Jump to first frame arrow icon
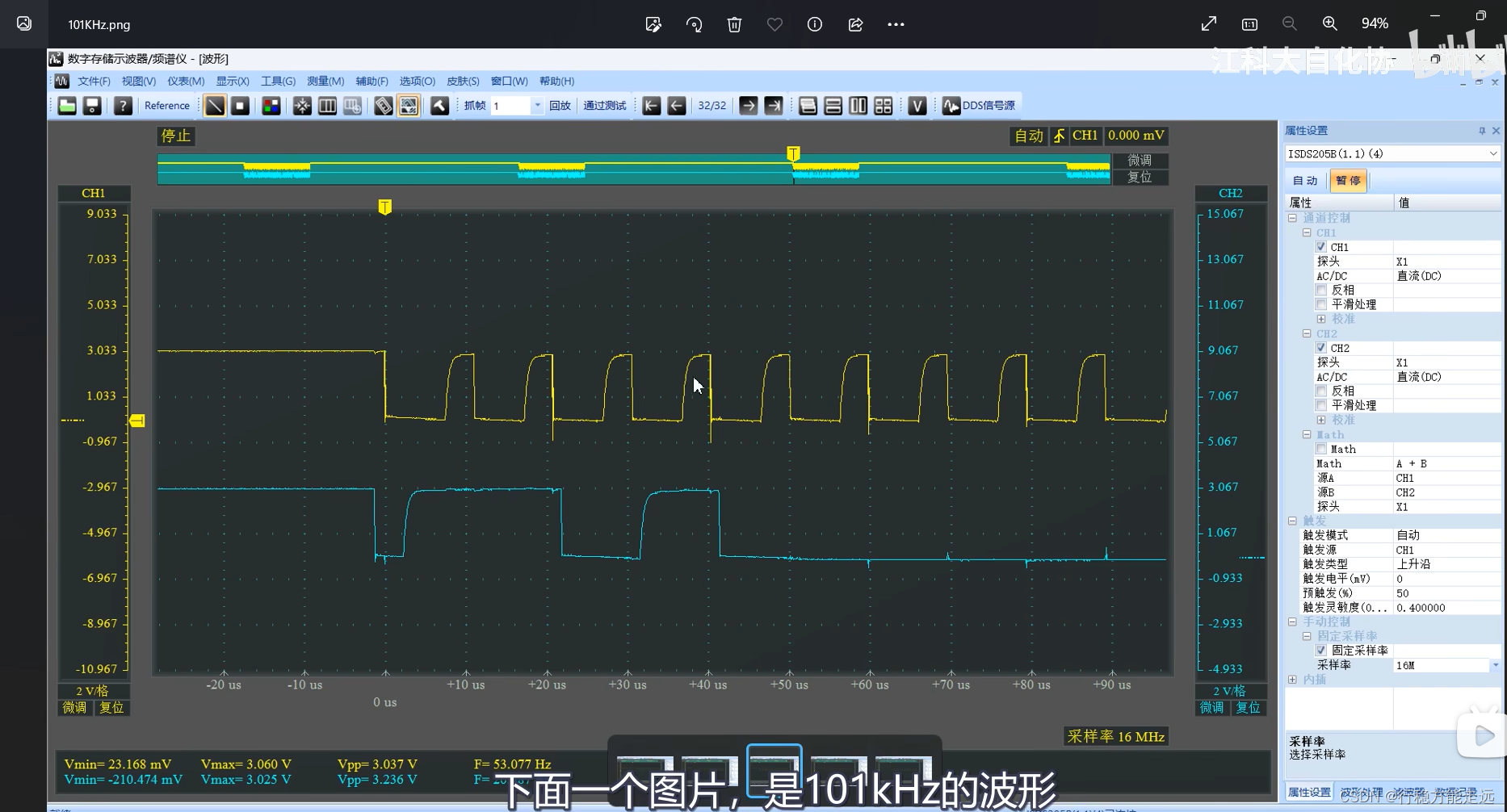The width and height of the screenshot is (1507, 812). (652, 106)
